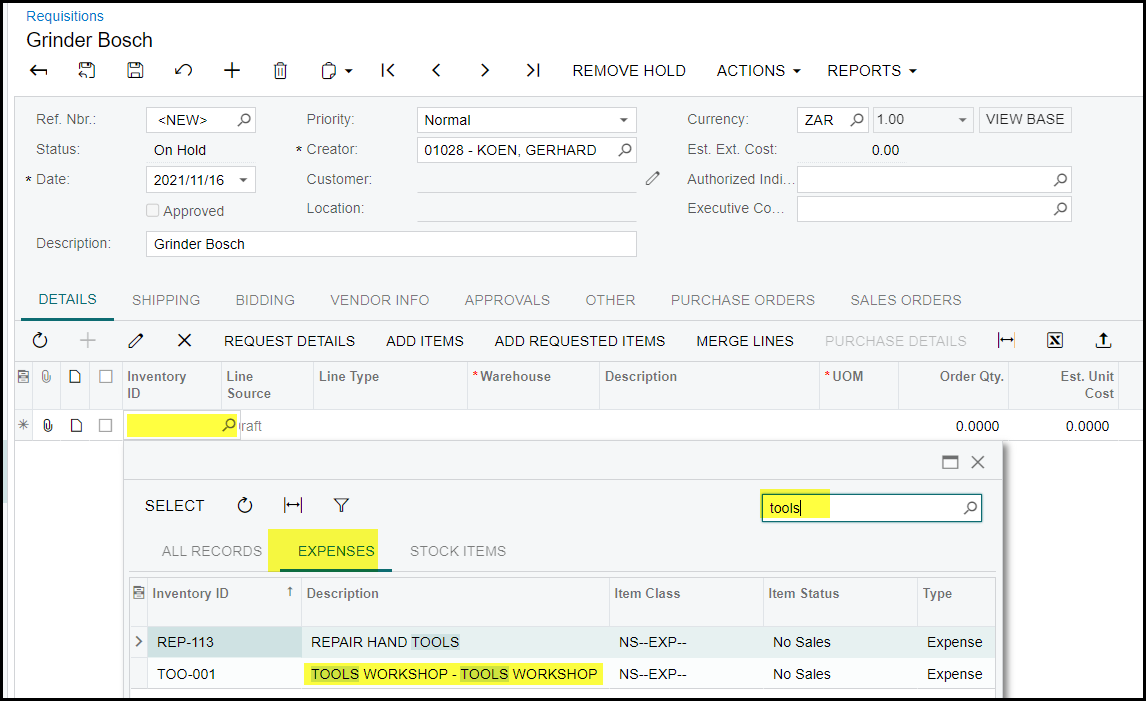Switch to the Vendor Info tab
The width and height of the screenshot is (1146, 701).
pos(380,300)
